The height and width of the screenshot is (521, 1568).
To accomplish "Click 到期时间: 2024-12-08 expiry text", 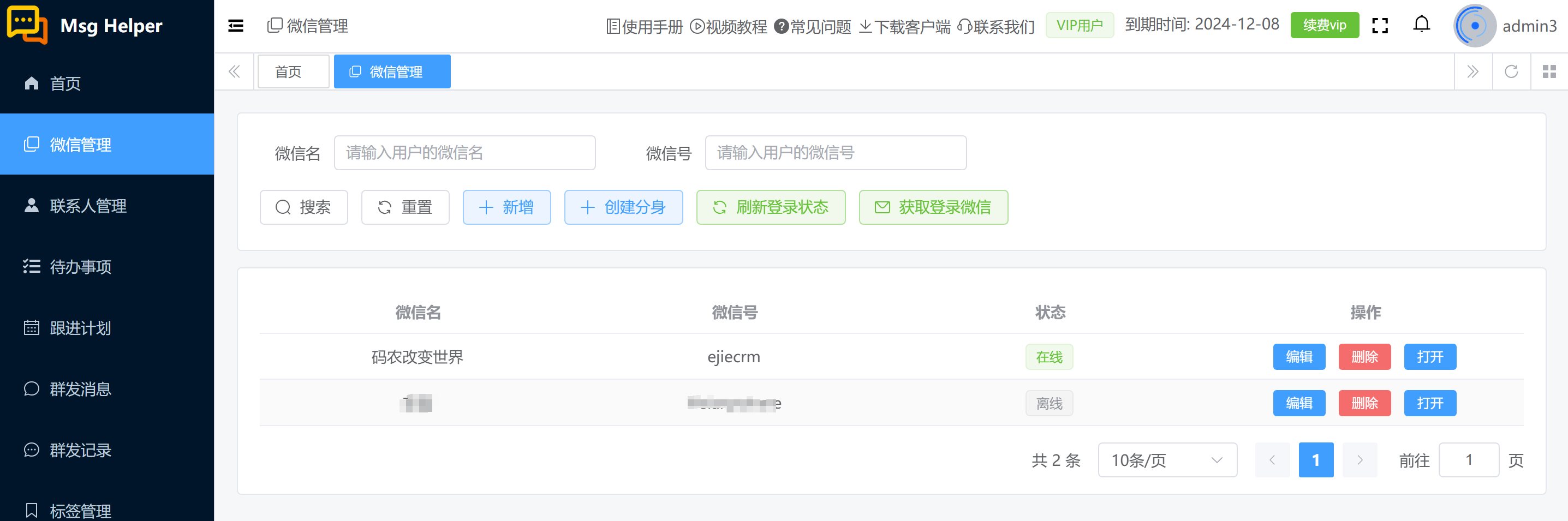I will (x=1202, y=25).
